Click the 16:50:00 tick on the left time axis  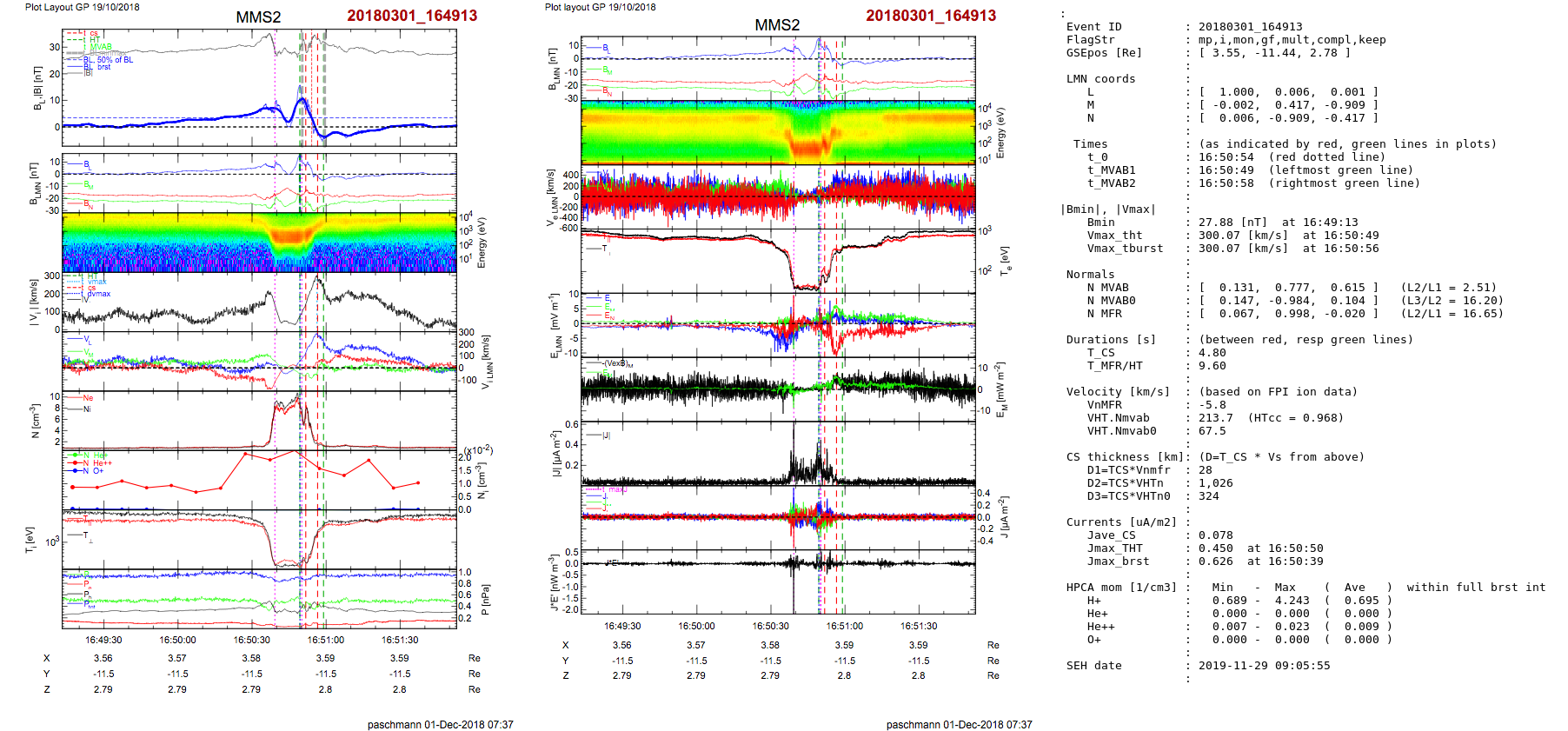pos(177,640)
